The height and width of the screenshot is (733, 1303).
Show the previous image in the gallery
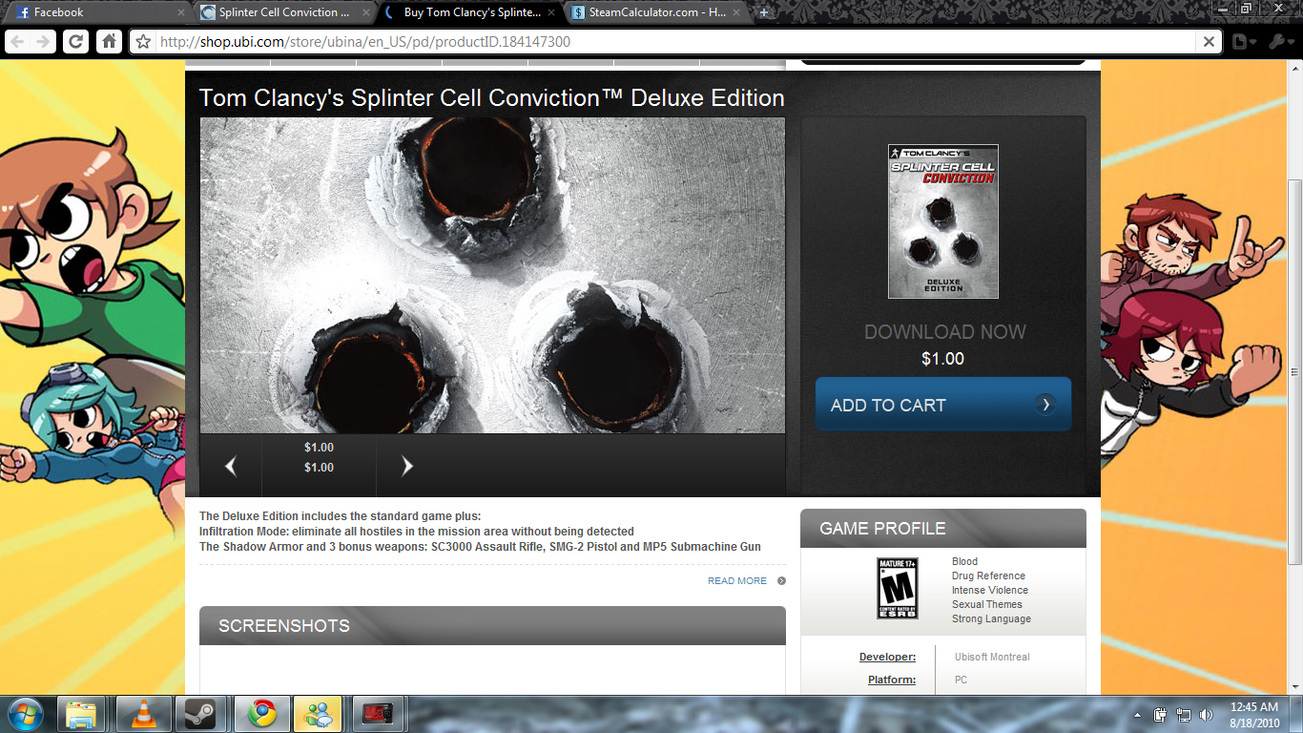[231, 466]
